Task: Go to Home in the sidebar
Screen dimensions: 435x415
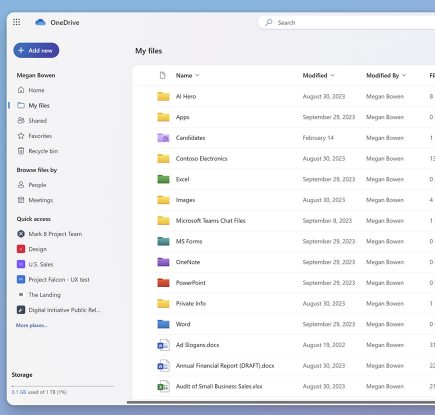Action: point(36,90)
